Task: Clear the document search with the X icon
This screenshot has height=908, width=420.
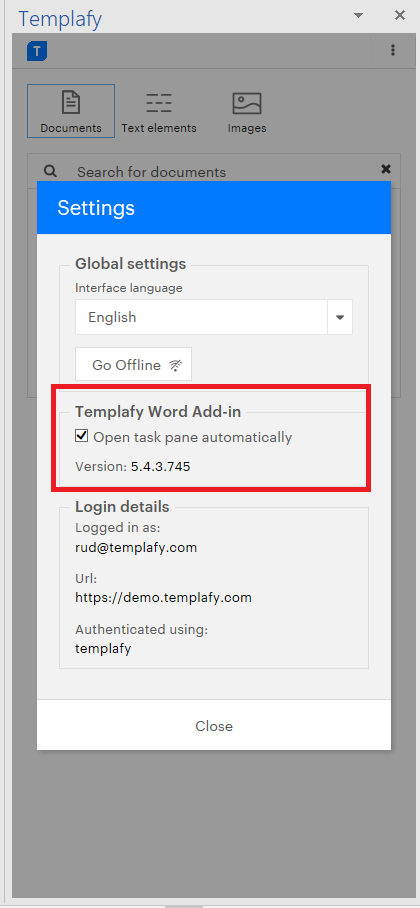Action: [386, 169]
